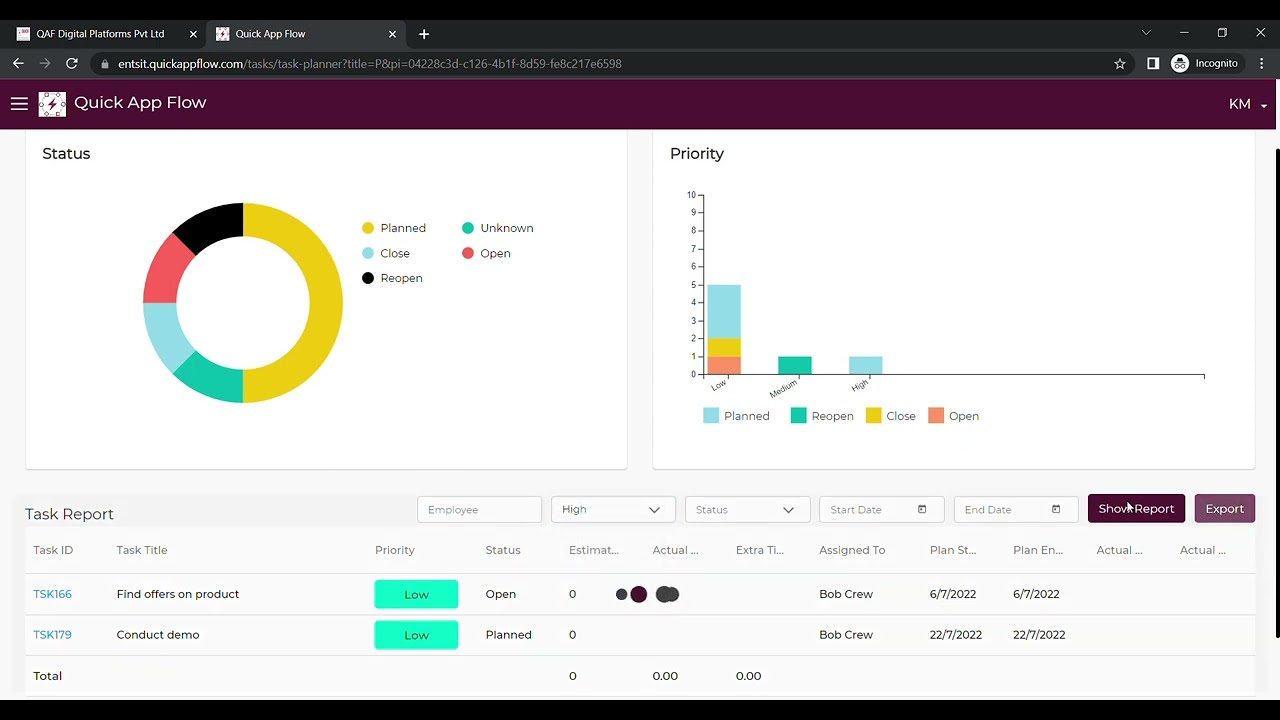The image size is (1280, 720).
Task: Sort by the Priority column header
Action: pos(395,550)
